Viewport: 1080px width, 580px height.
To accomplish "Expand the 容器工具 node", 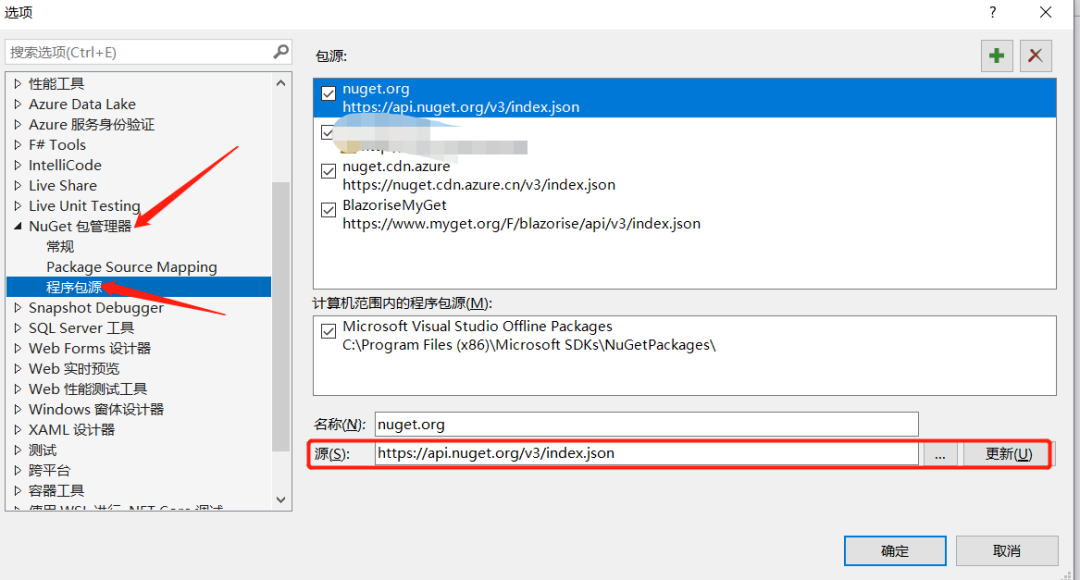I will click(18, 490).
